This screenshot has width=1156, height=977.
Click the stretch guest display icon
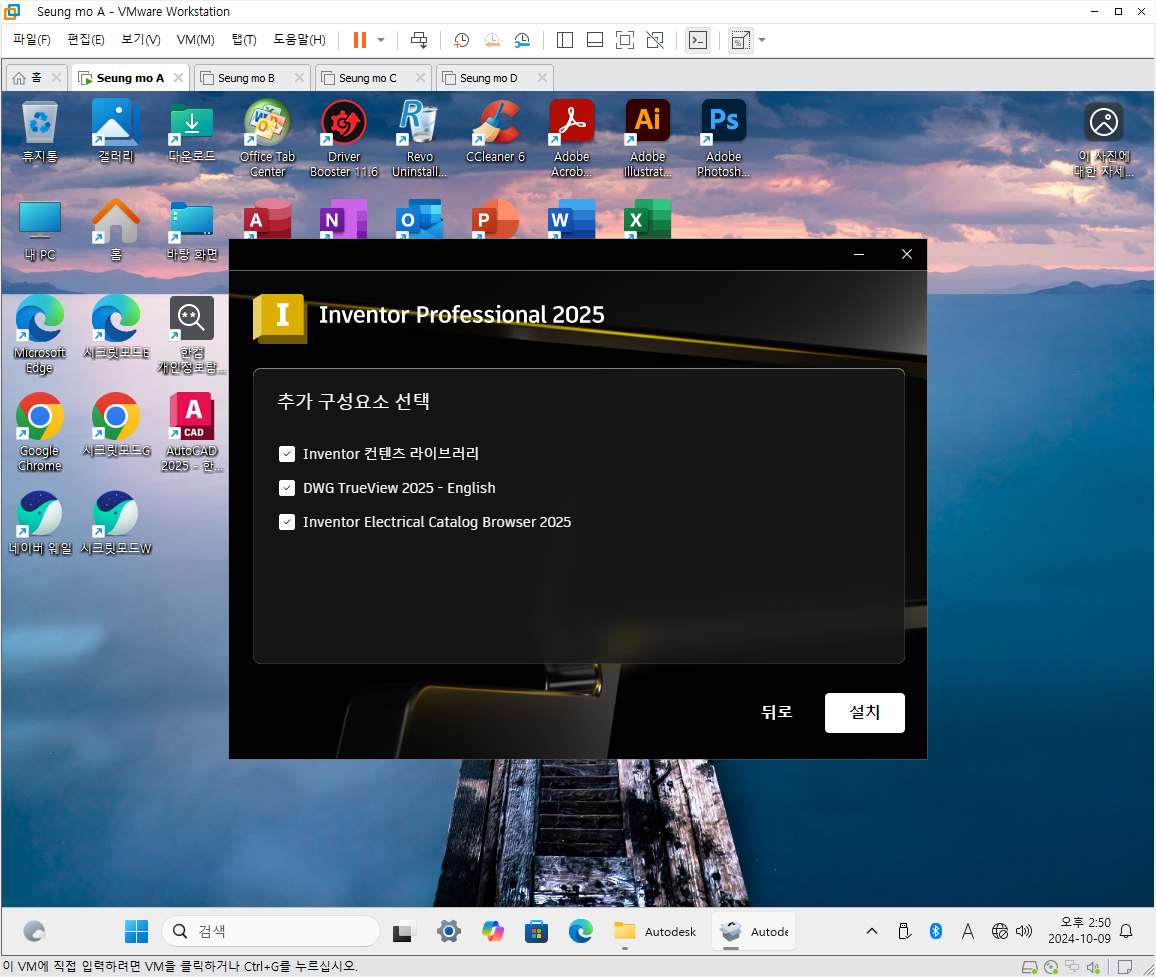click(x=740, y=41)
